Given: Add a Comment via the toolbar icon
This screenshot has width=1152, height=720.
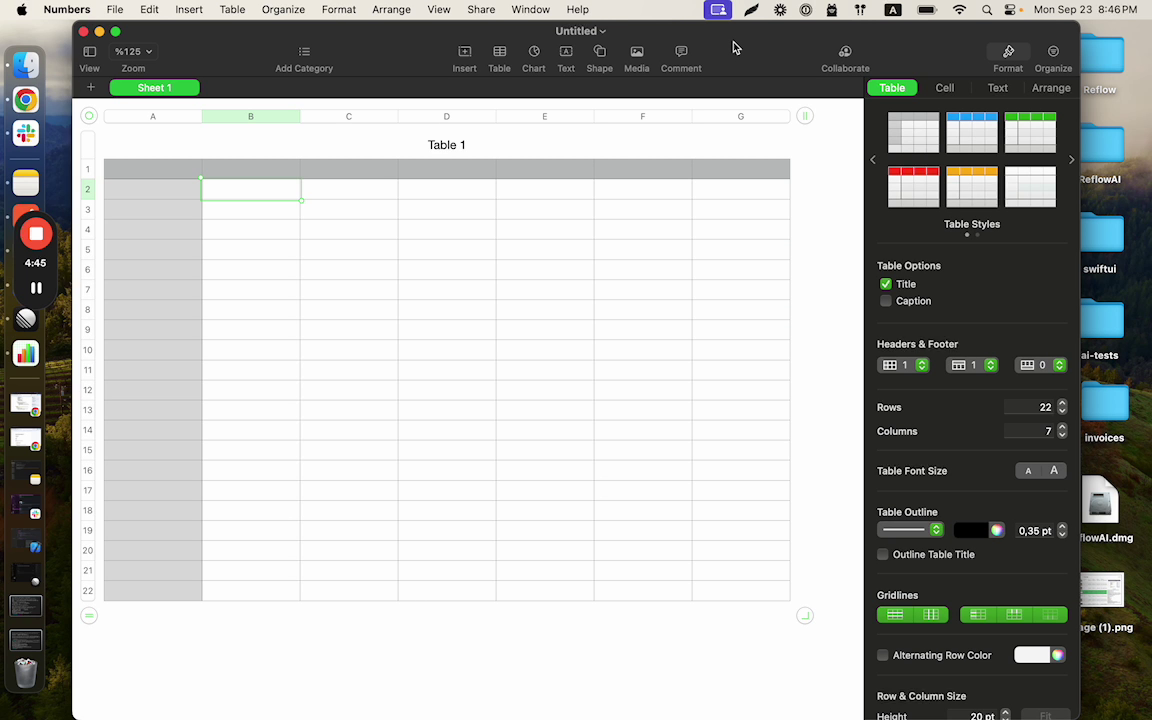Looking at the screenshot, I should pyautogui.click(x=680, y=57).
